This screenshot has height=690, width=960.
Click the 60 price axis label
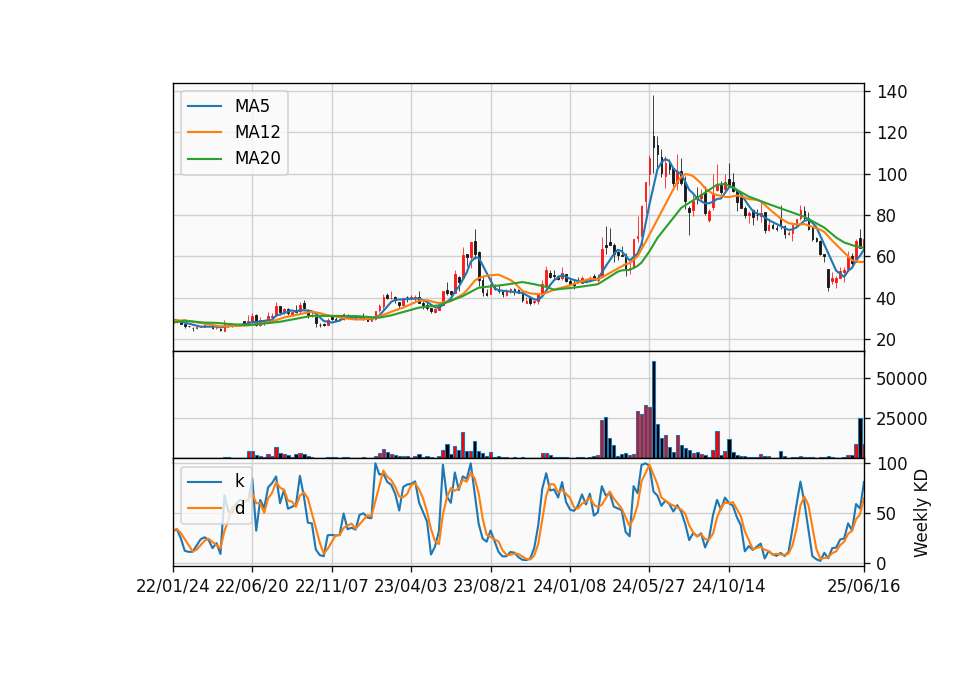pyautogui.click(x=887, y=257)
